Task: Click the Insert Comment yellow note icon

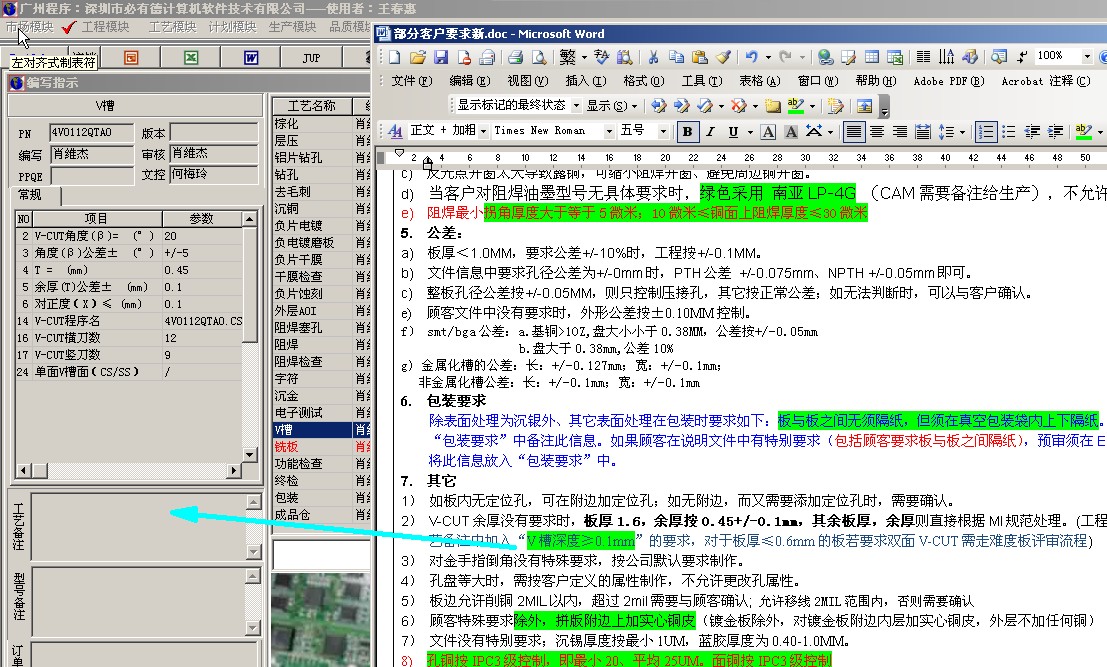Action: 772,106
